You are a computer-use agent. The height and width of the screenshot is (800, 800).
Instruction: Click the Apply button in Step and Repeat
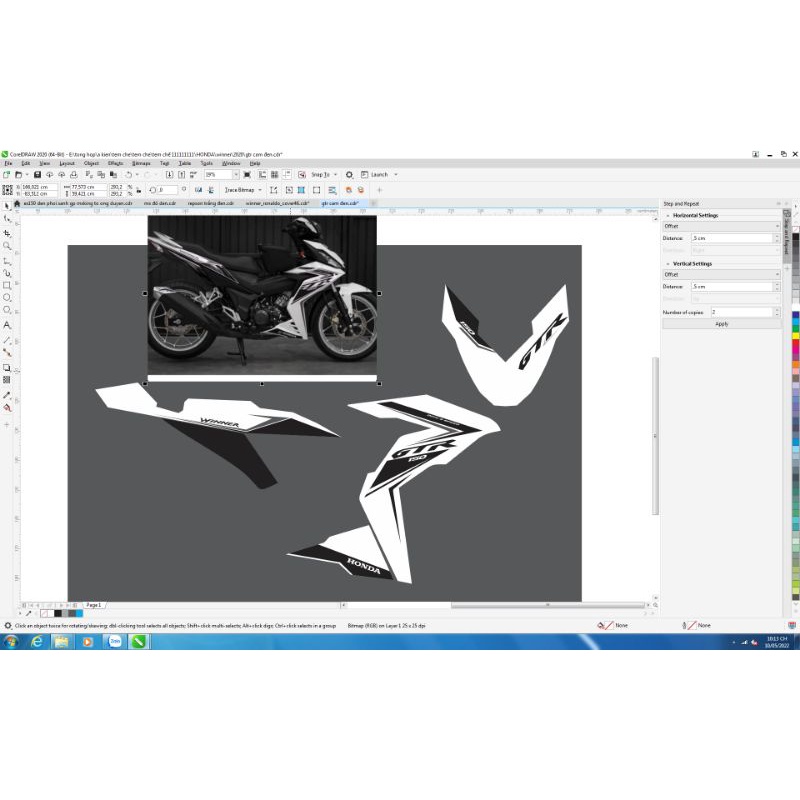pyautogui.click(x=721, y=324)
